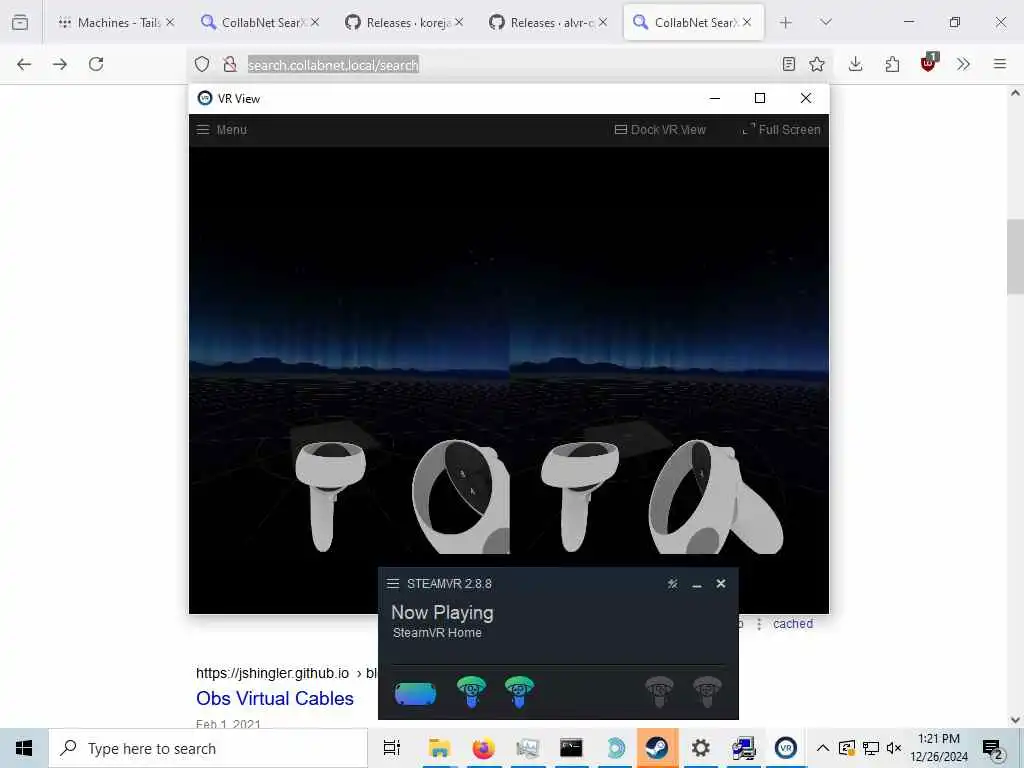Click scrollbar up arrow

tap(1015, 93)
